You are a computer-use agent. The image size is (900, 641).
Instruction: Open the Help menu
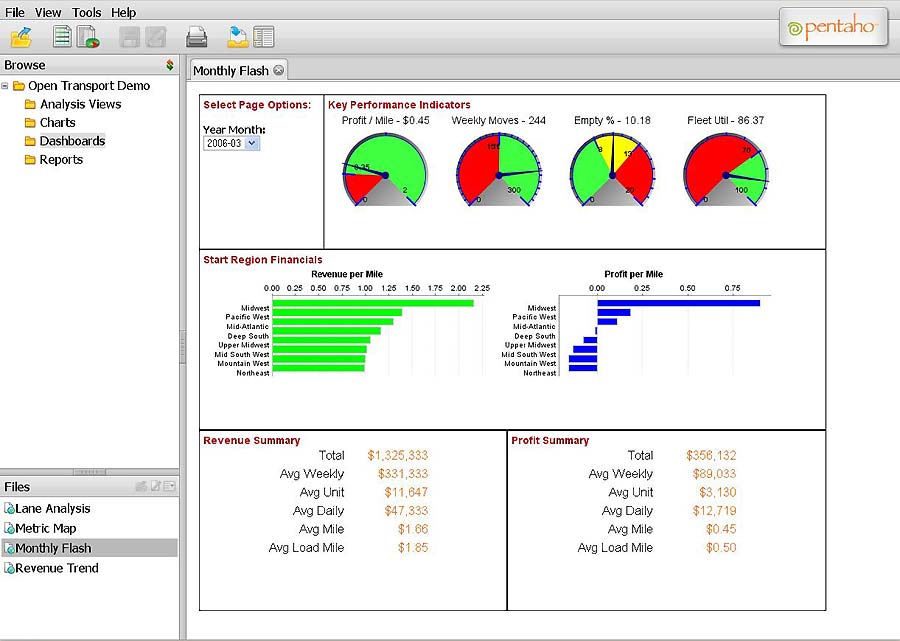tap(123, 12)
